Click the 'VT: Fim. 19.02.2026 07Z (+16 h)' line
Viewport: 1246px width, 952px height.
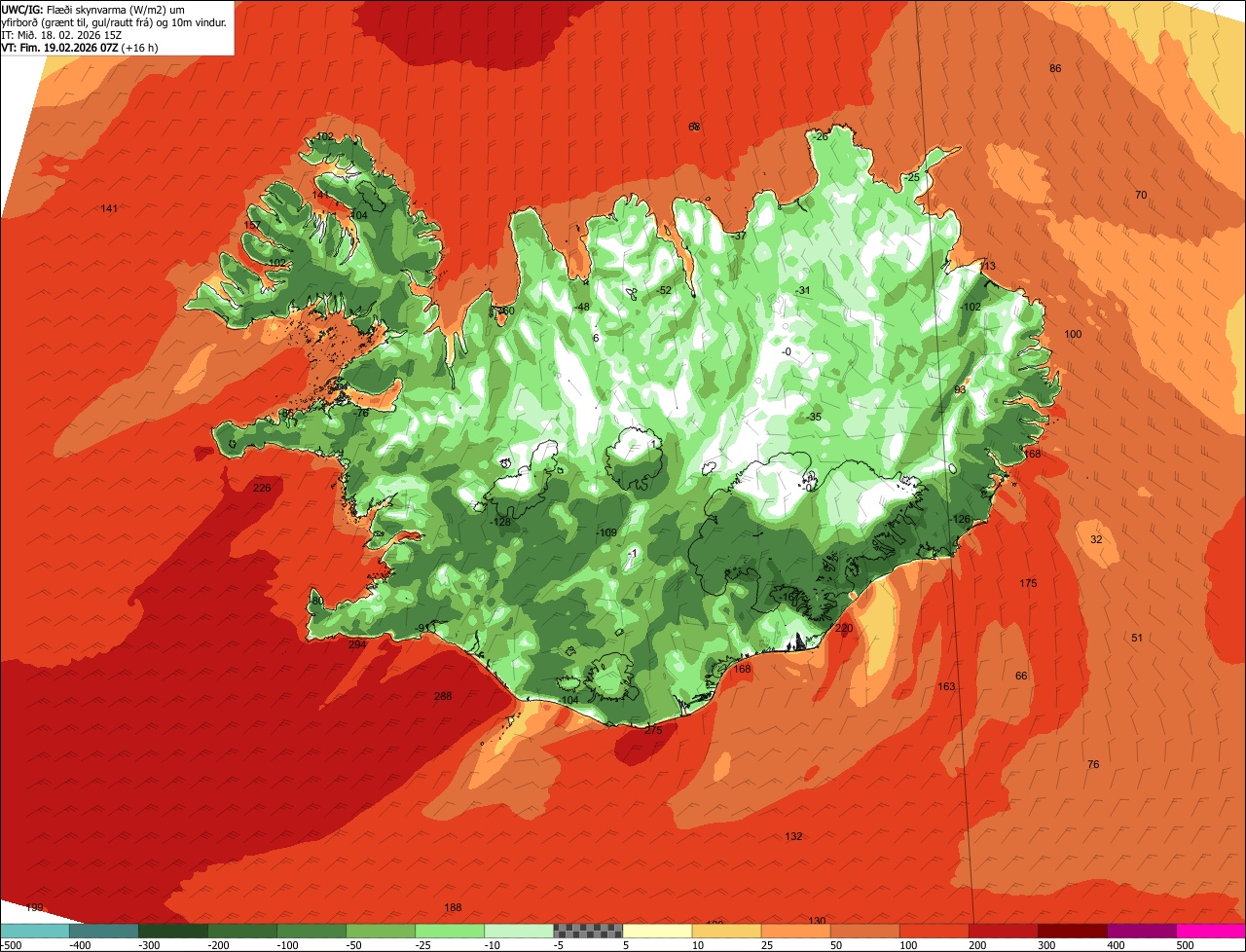tap(80, 47)
